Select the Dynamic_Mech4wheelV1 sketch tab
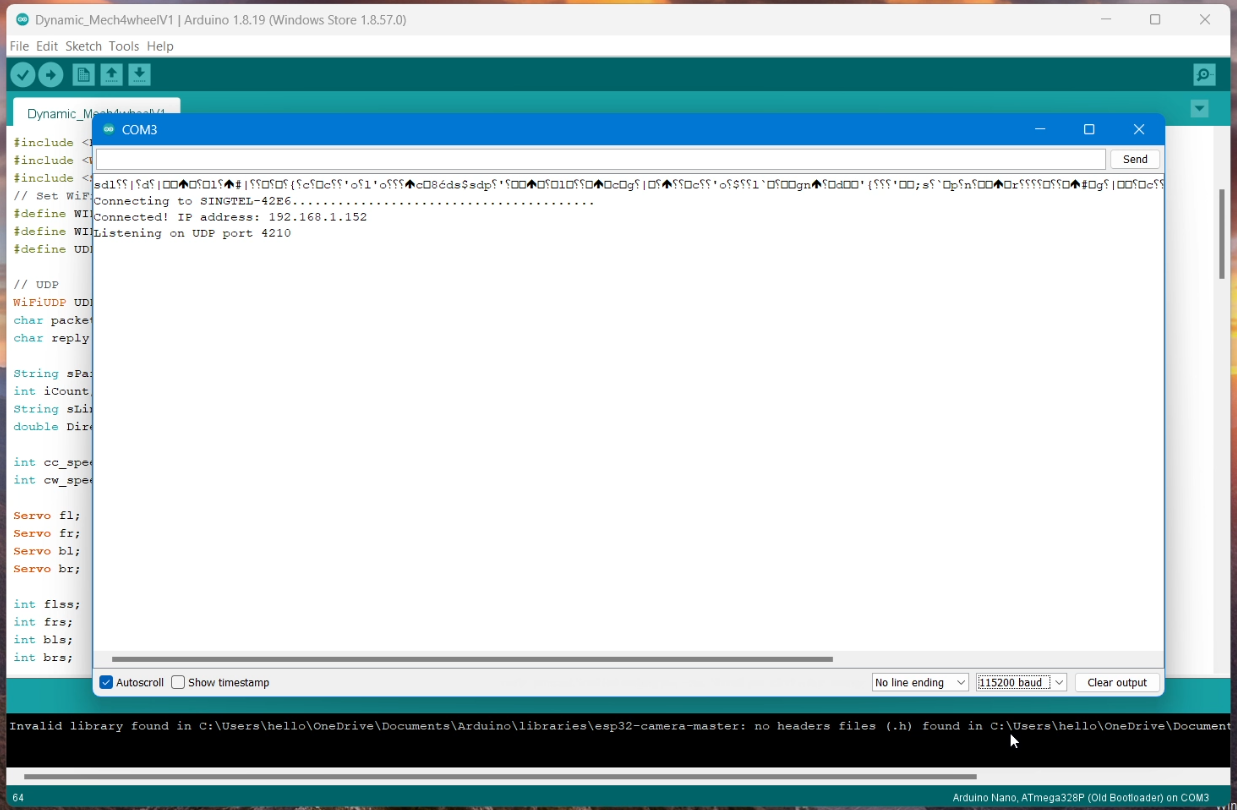Screen dimensions: 1237x810 coord(95,113)
